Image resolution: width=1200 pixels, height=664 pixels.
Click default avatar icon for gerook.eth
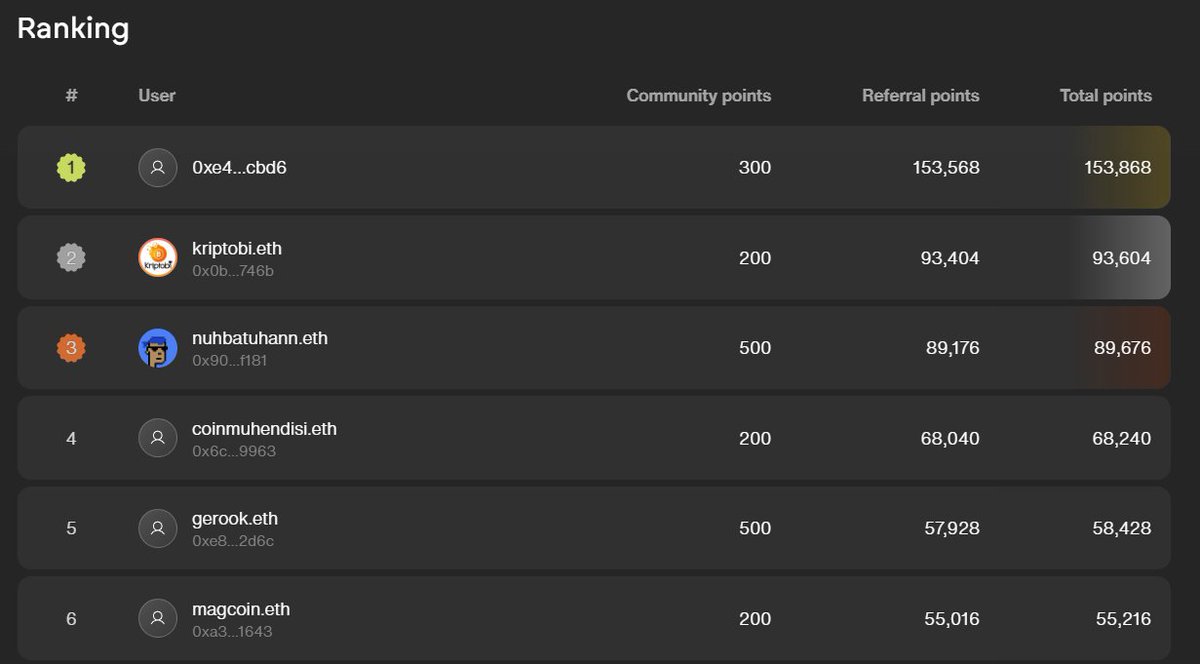157,528
